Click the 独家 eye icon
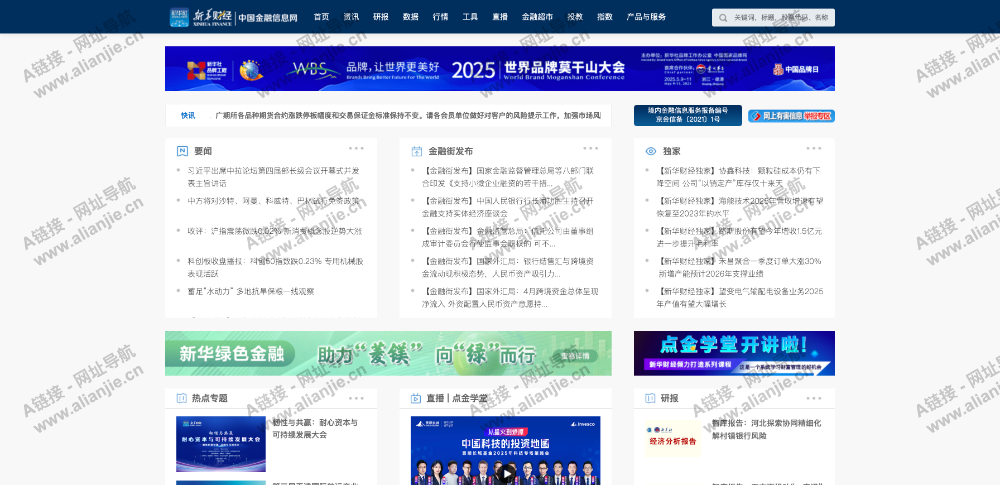Screen dimensions: 1000x485 651,151
